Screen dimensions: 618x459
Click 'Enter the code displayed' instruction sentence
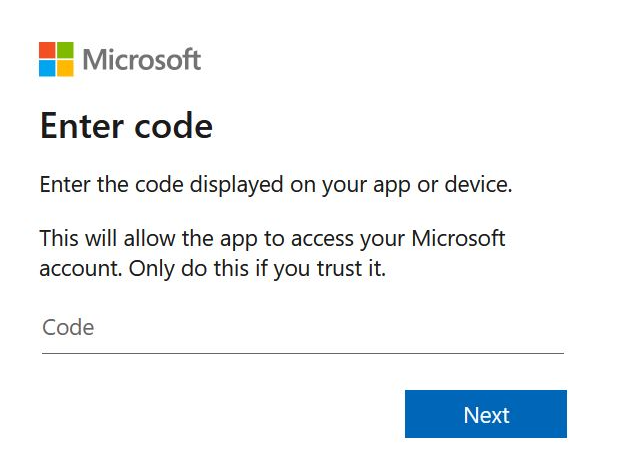click(276, 184)
